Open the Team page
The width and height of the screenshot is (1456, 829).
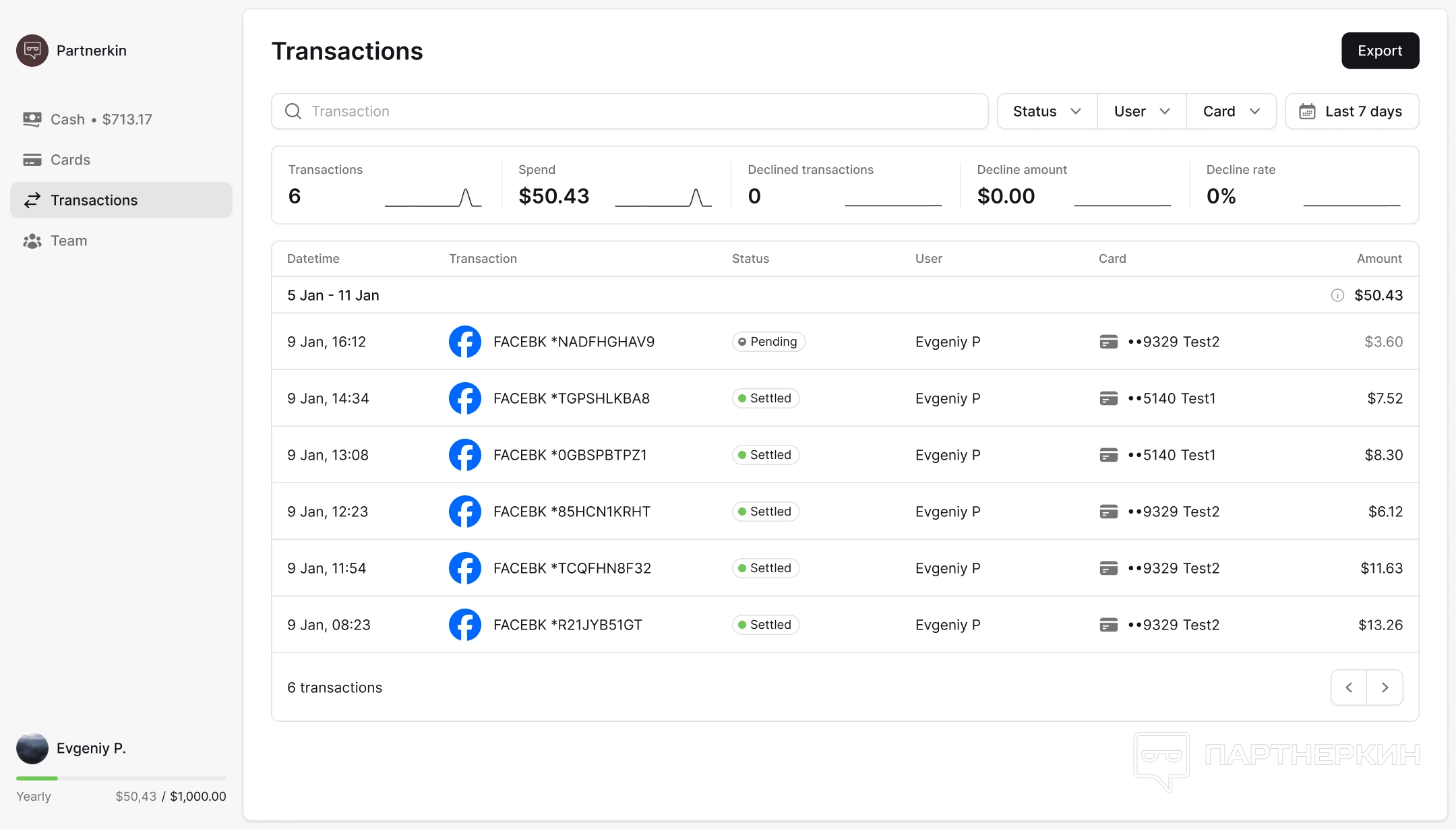tap(69, 241)
